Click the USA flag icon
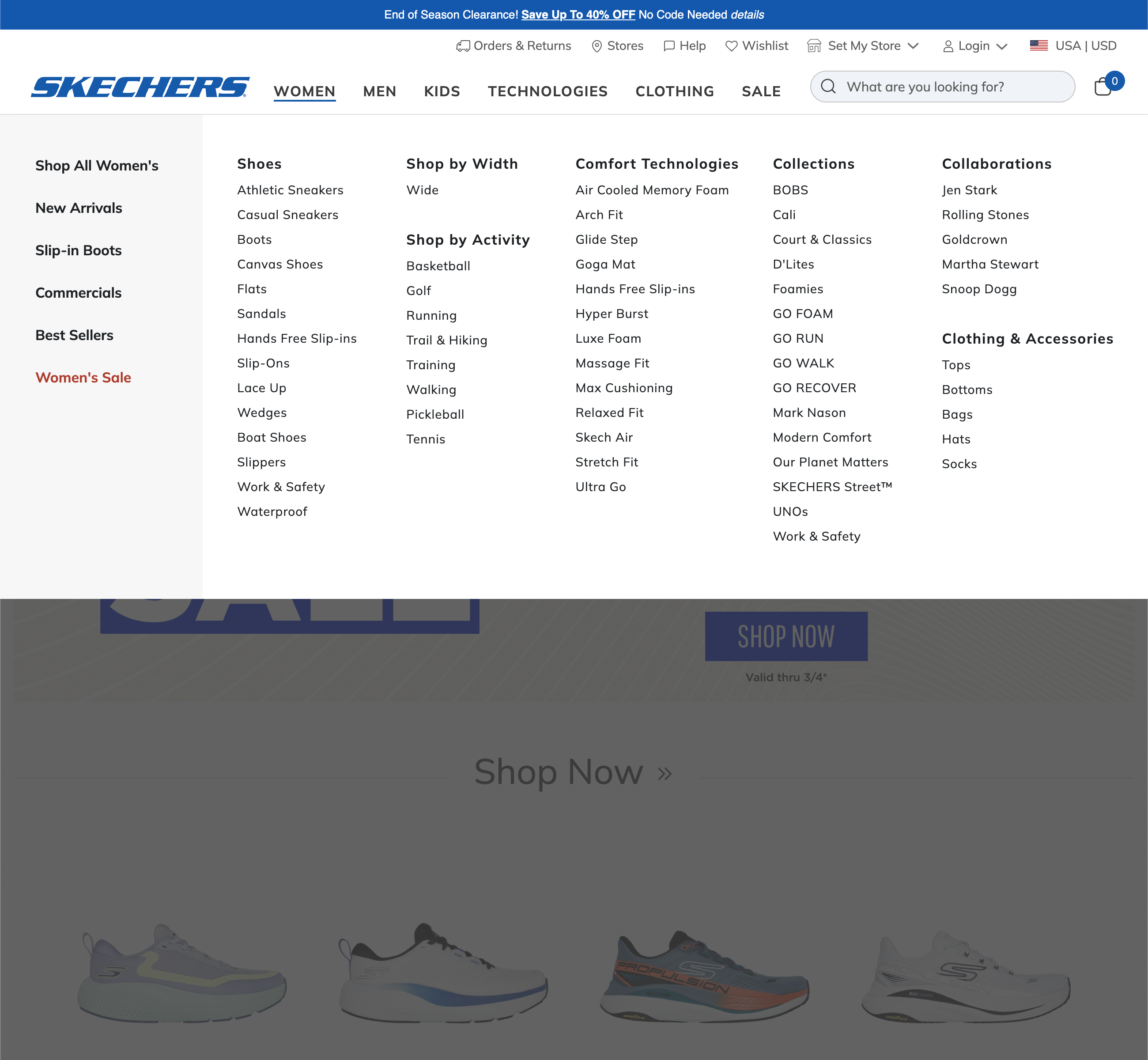The height and width of the screenshot is (1060, 1148). tap(1038, 45)
